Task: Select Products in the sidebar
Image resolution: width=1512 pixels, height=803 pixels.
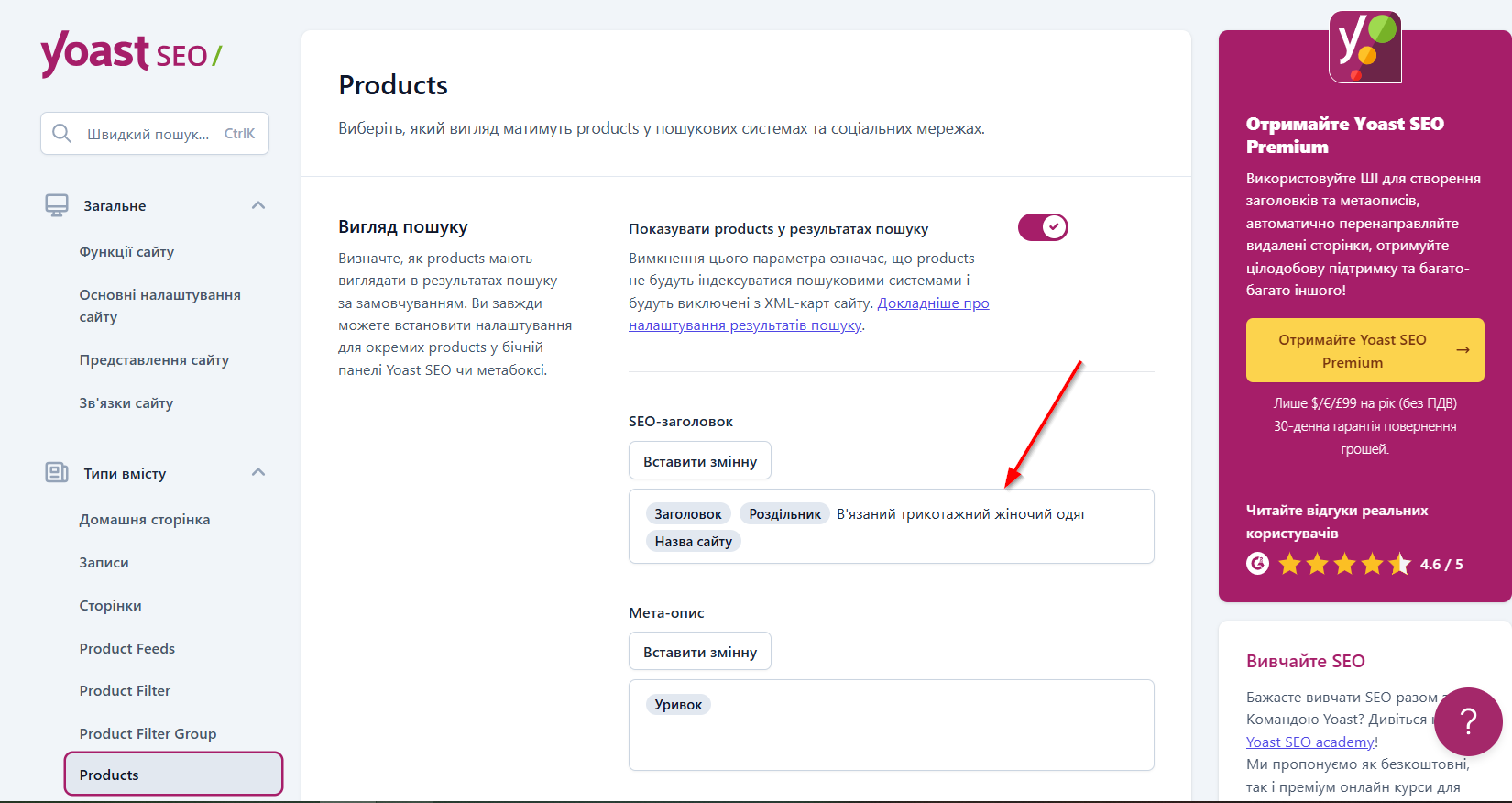Action: tap(173, 775)
